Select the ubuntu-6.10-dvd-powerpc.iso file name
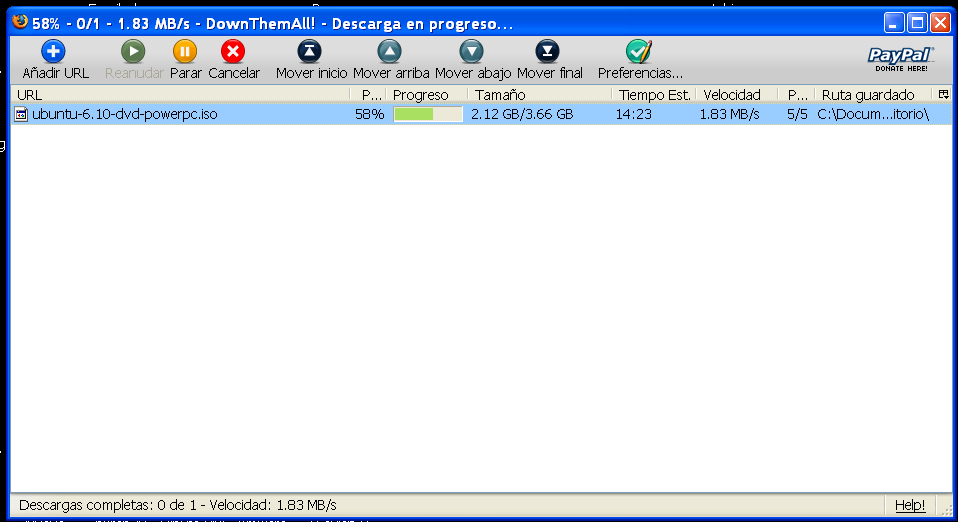Screen dimensions: 958x522 (125, 114)
